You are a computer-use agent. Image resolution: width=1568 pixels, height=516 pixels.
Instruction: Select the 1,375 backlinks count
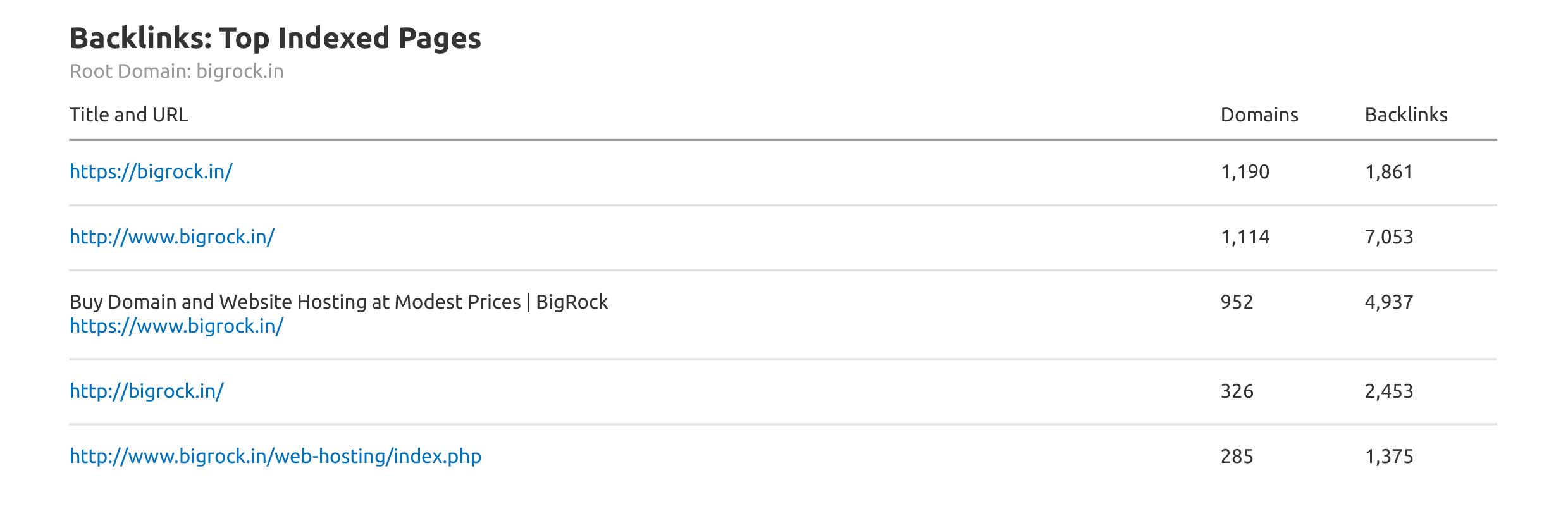coord(1388,457)
